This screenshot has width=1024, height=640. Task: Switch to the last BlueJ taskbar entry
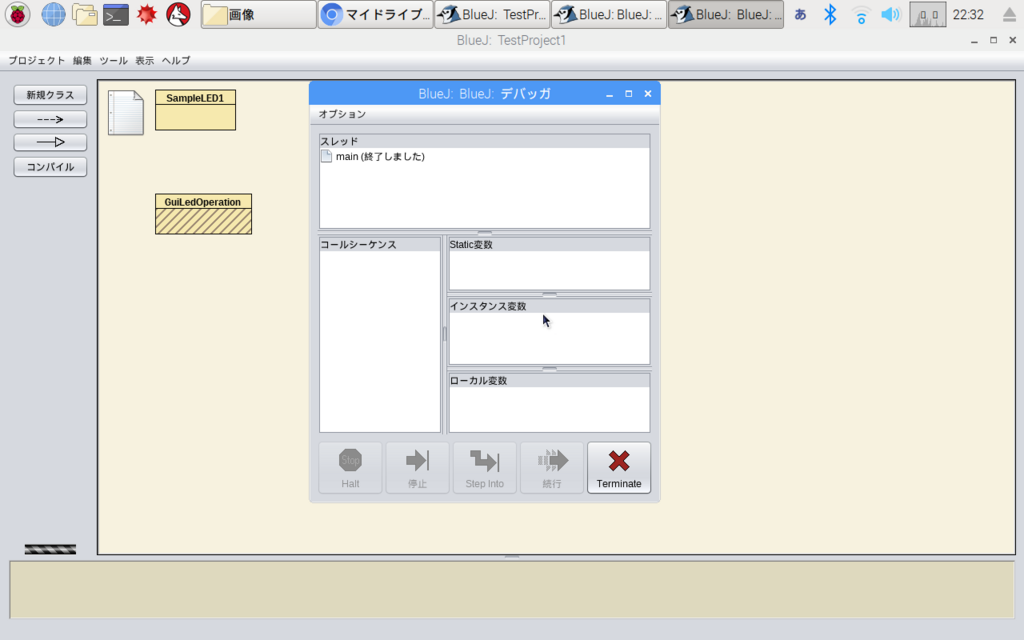click(726, 14)
